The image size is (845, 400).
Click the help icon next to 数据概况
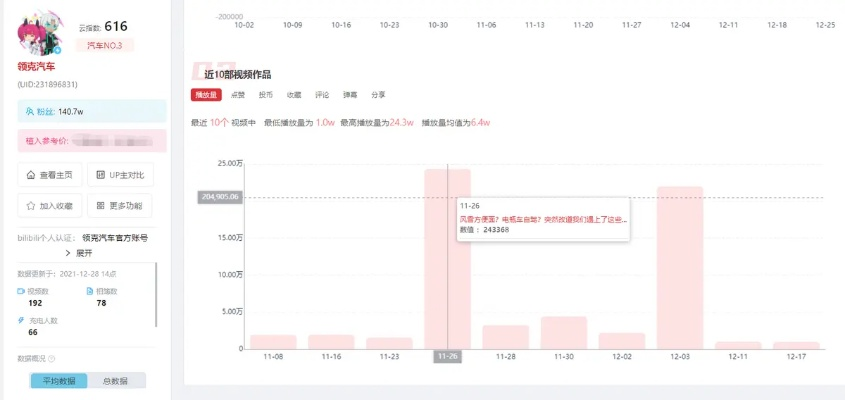tap(52, 358)
